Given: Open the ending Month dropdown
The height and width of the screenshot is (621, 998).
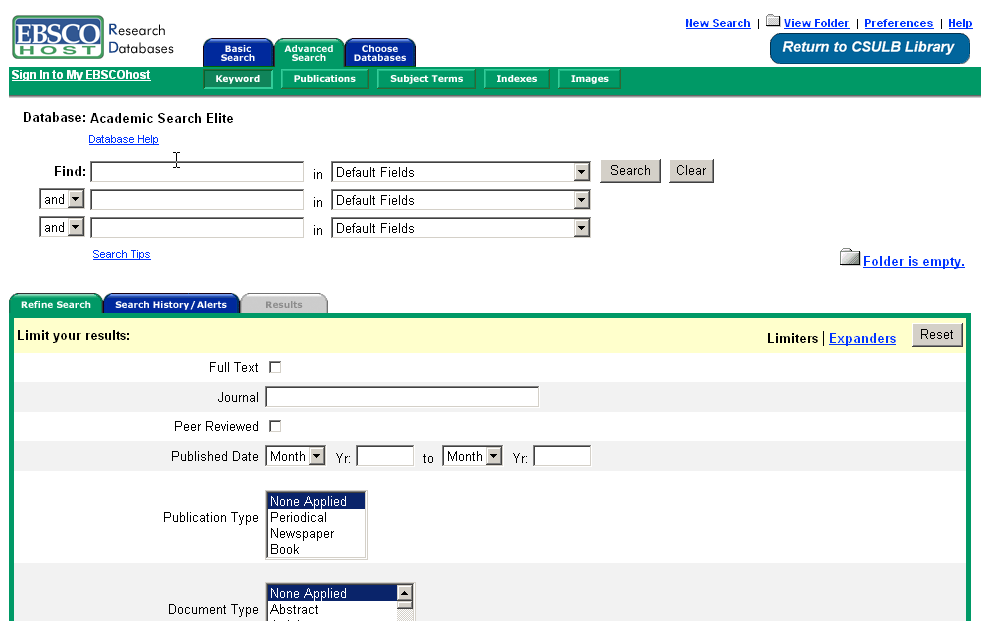Looking at the screenshot, I should pos(472,456).
